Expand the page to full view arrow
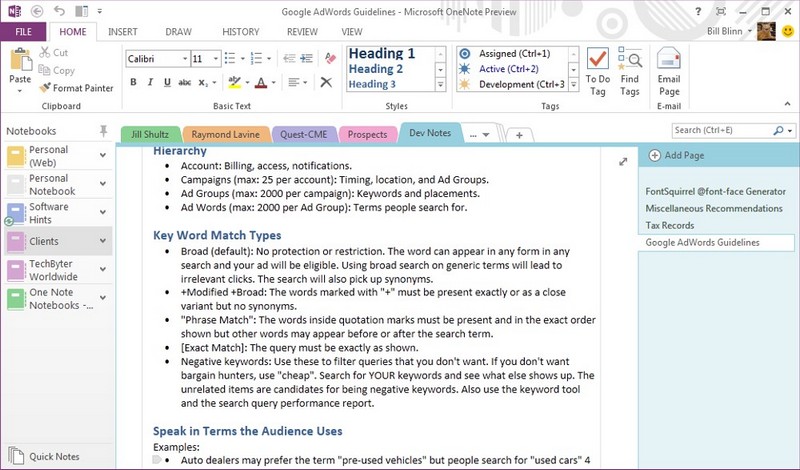 [623, 162]
